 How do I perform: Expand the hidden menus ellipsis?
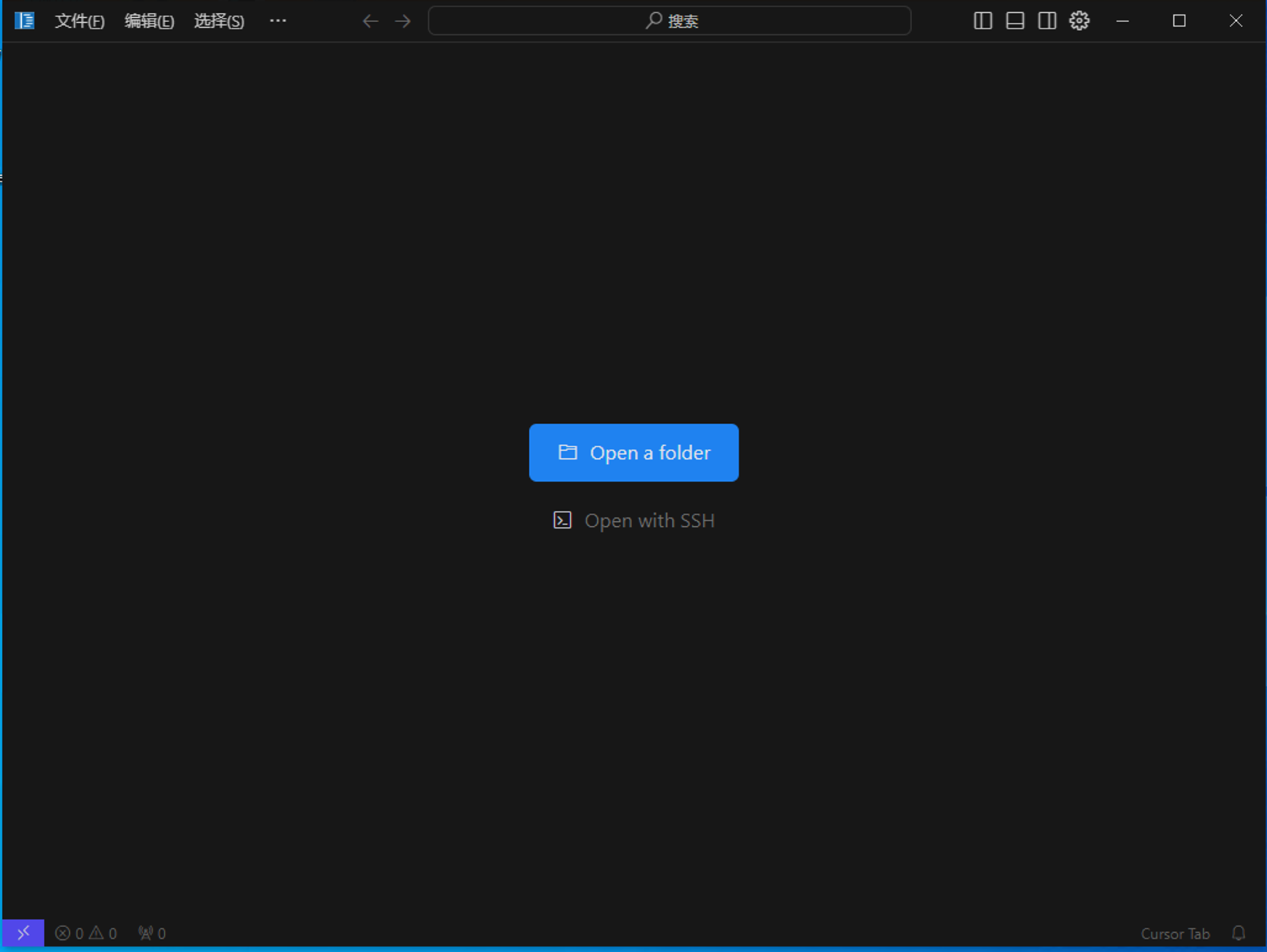pyautogui.click(x=277, y=21)
